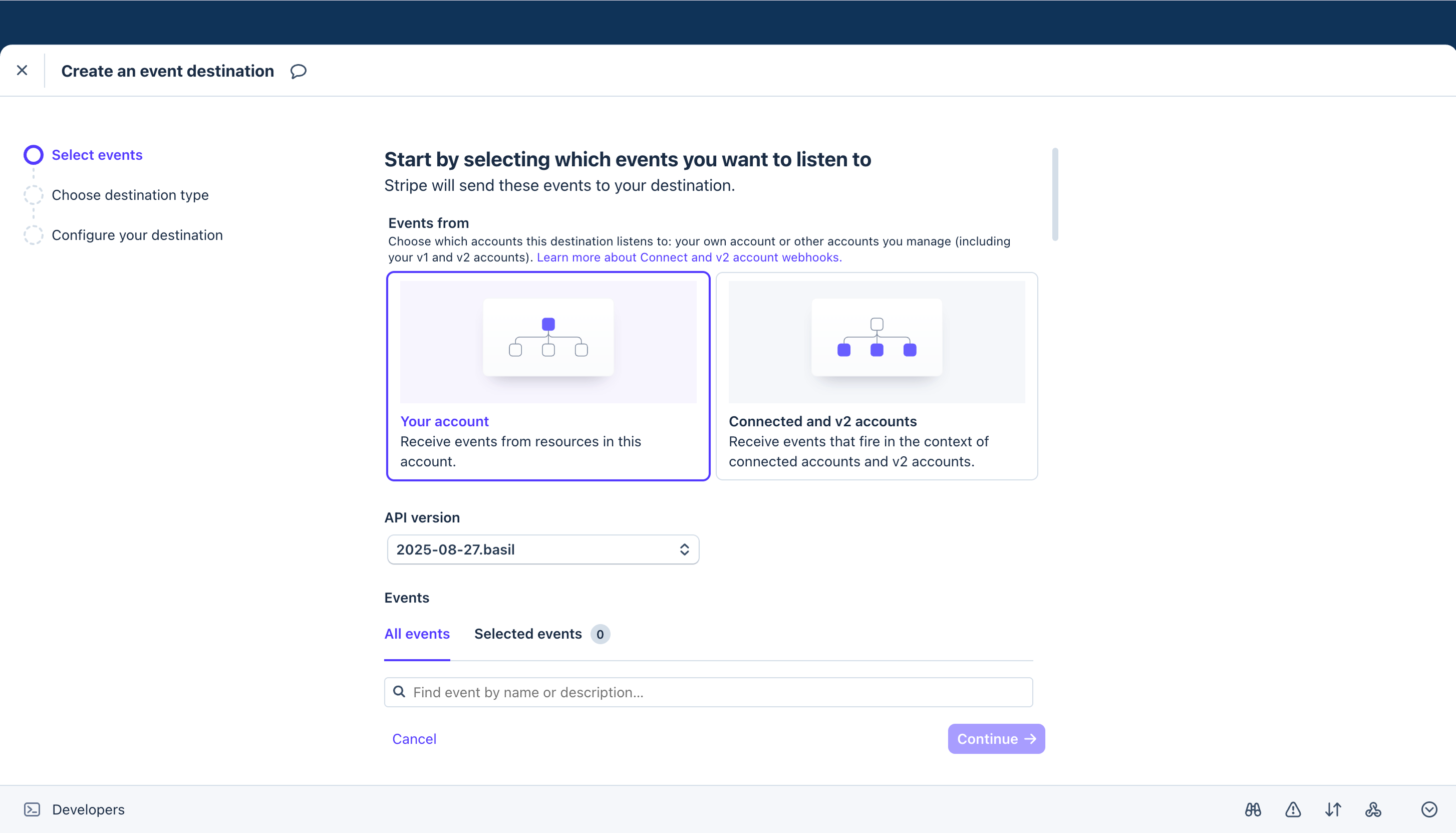This screenshot has width=1456, height=833.
Task: Click the Find event search field
Action: point(708,692)
